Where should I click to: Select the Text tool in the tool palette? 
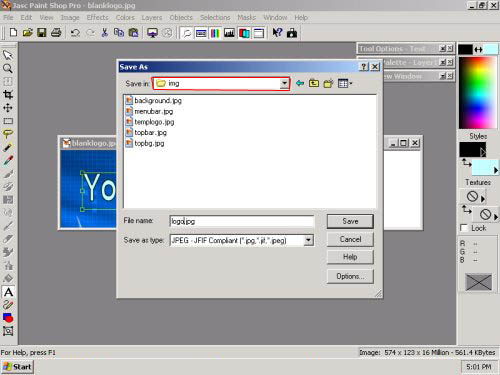coord(8,292)
